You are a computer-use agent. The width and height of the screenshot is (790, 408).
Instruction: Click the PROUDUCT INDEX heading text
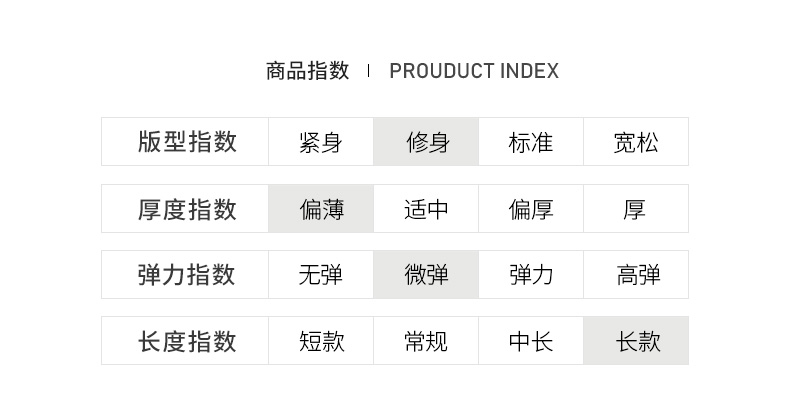click(474, 71)
